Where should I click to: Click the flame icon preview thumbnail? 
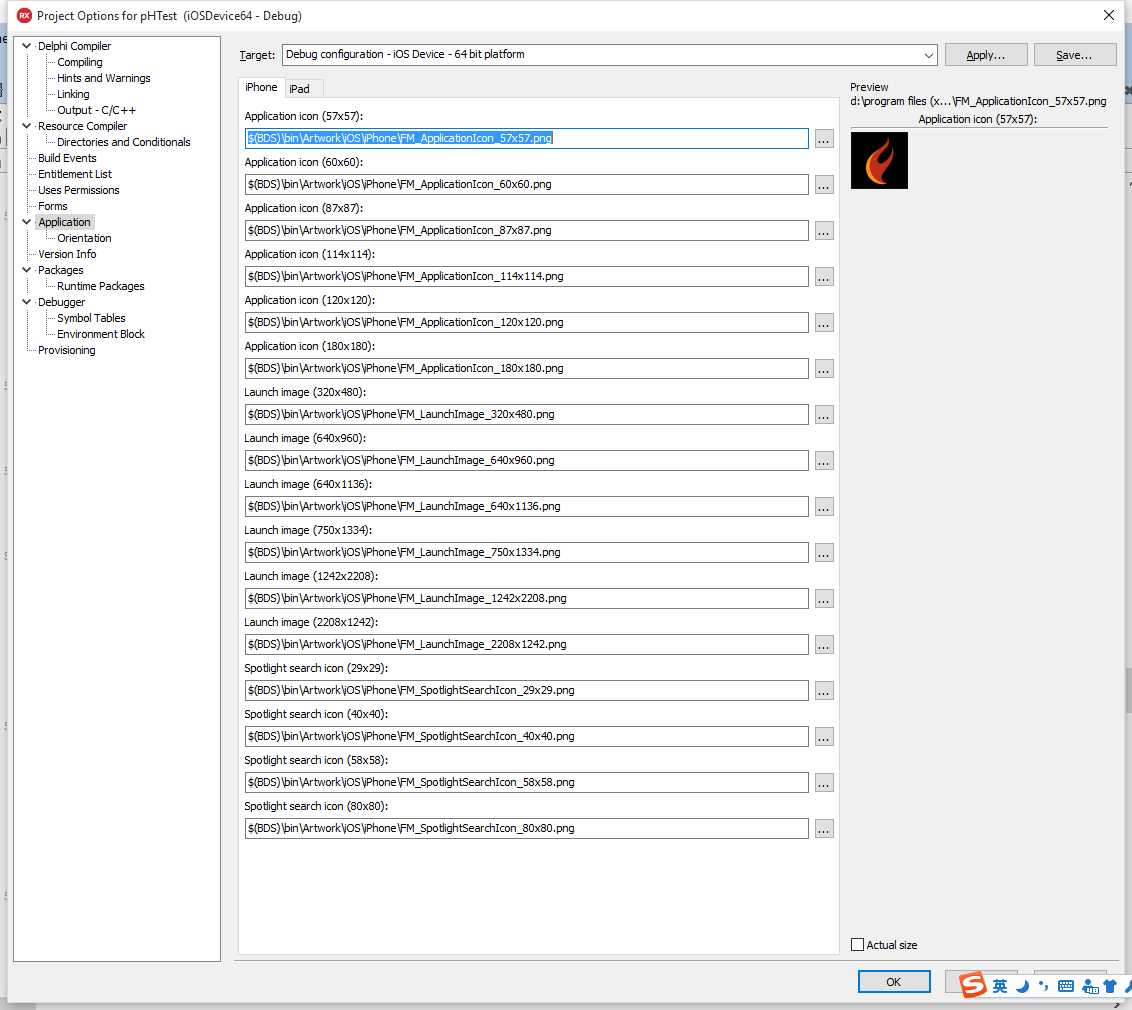coord(879,160)
